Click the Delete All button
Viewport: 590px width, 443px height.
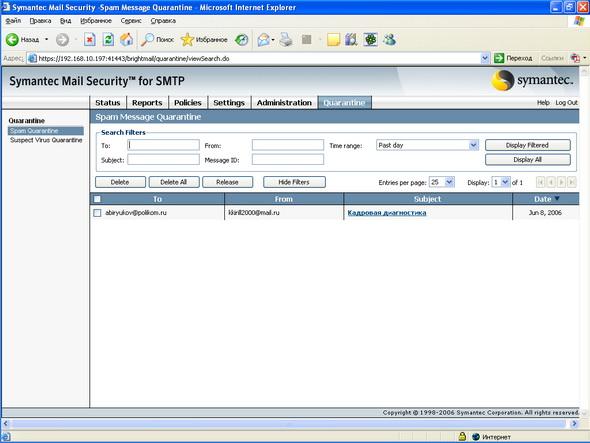173,182
